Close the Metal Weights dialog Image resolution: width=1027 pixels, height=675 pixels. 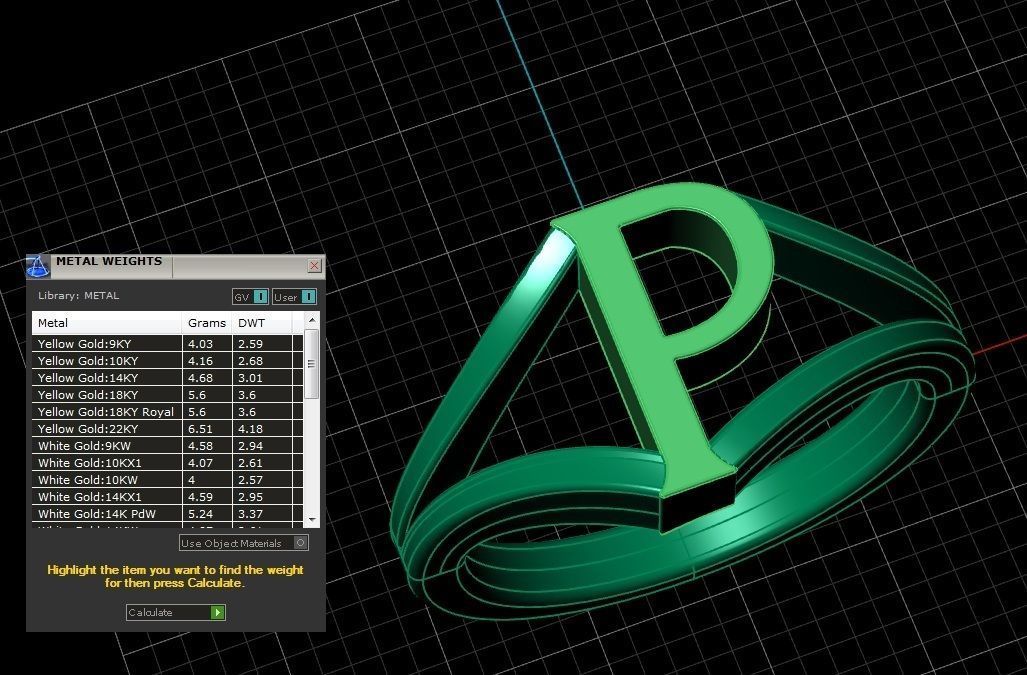[314, 265]
